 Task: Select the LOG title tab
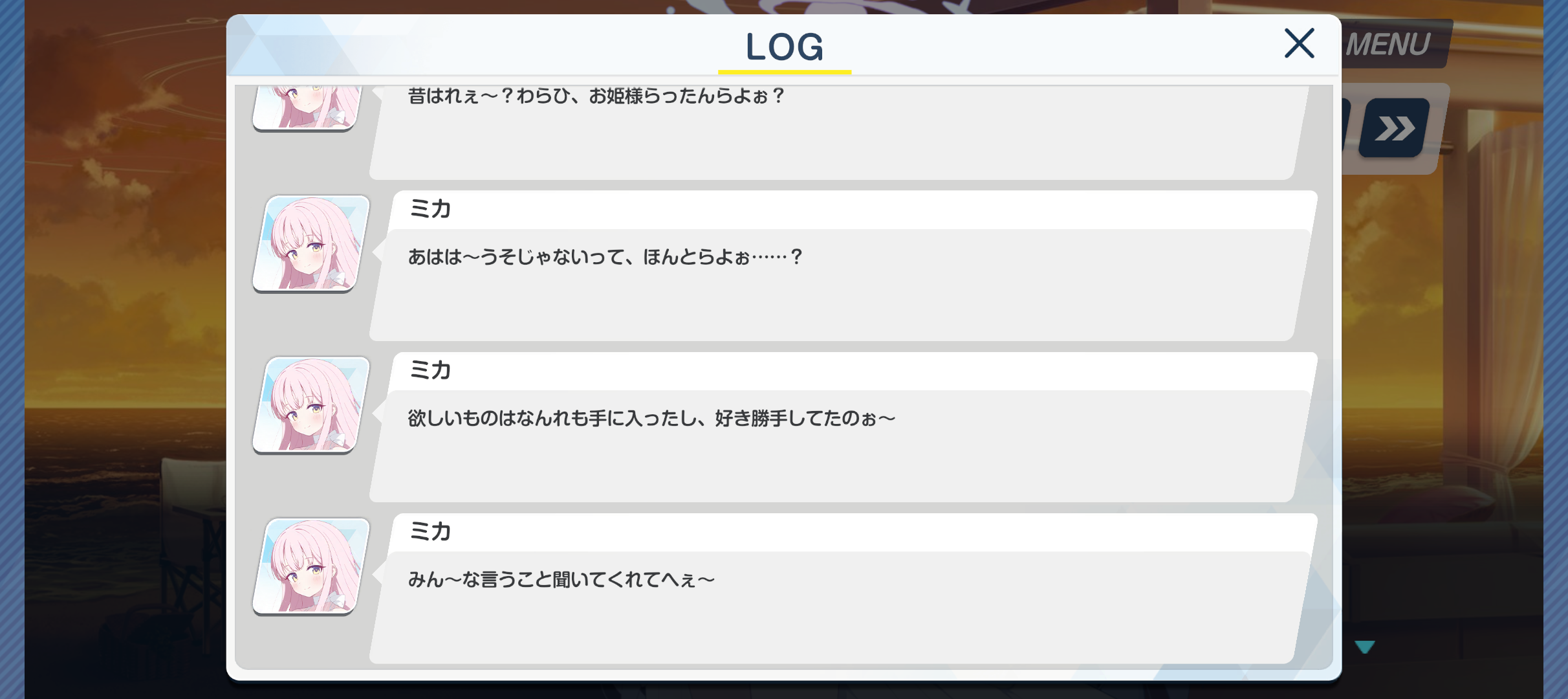[x=784, y=47]
